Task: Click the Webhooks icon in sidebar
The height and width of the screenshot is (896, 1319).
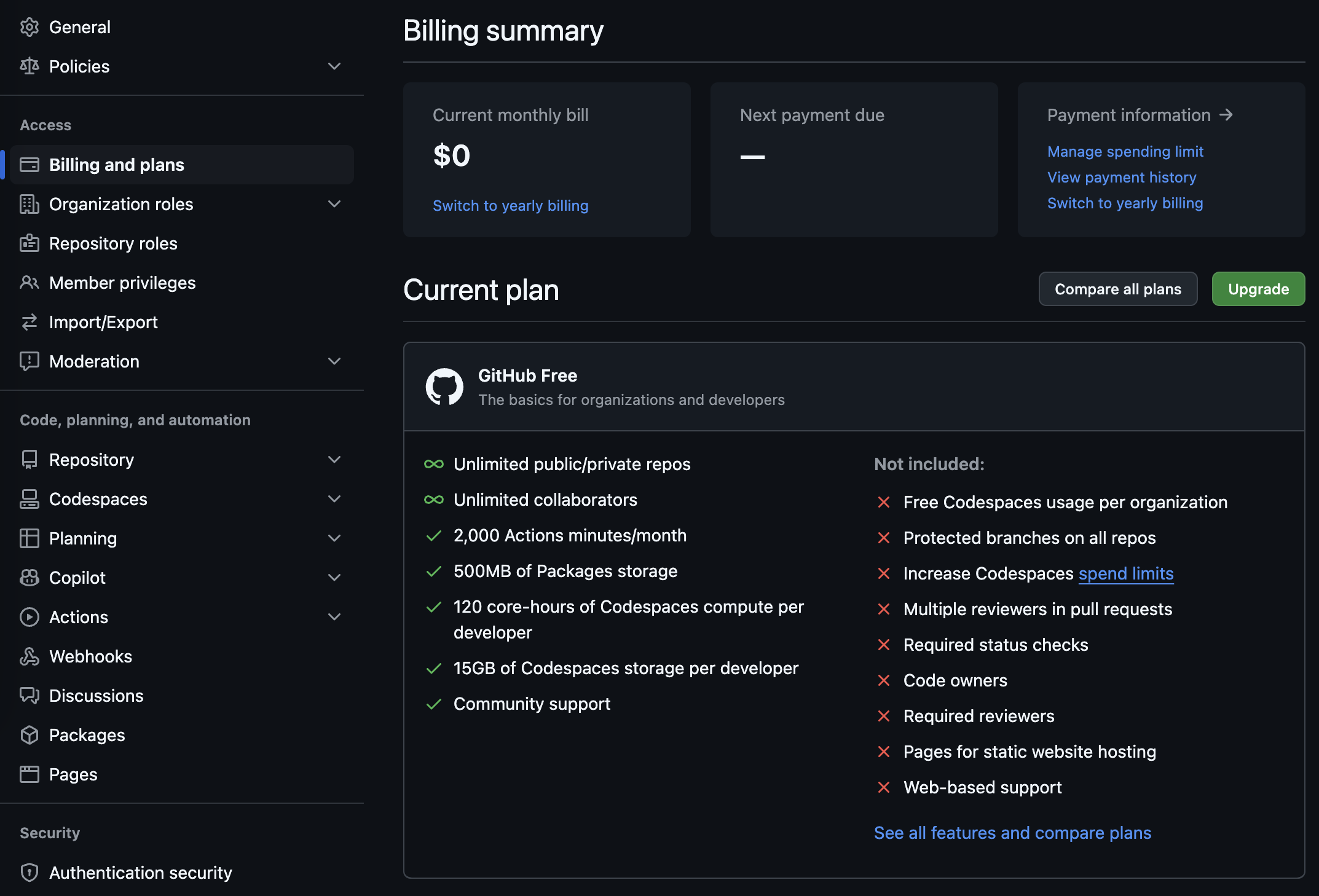Action: coord(29,656)
